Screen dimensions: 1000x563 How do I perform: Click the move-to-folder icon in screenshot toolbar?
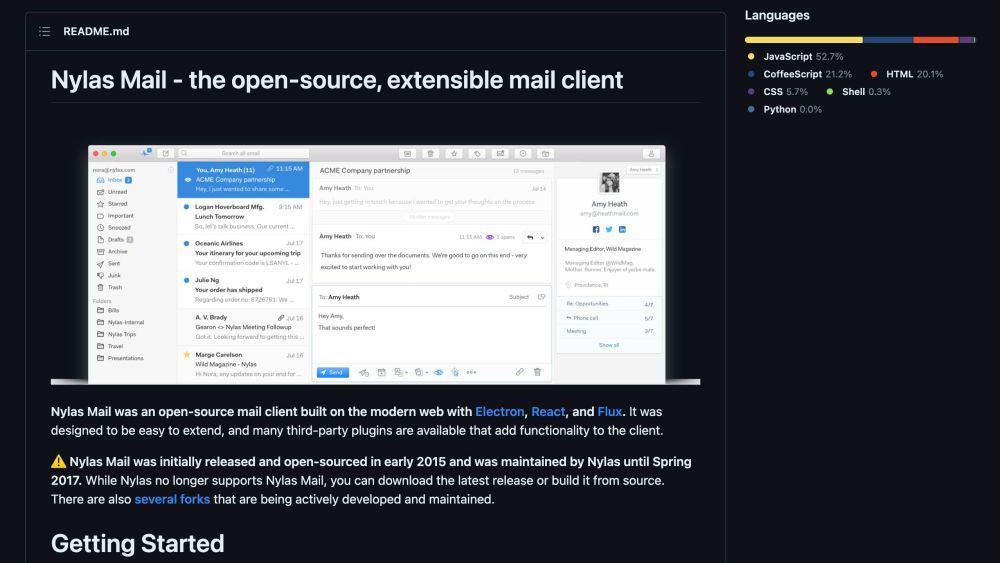pos(546,154)
